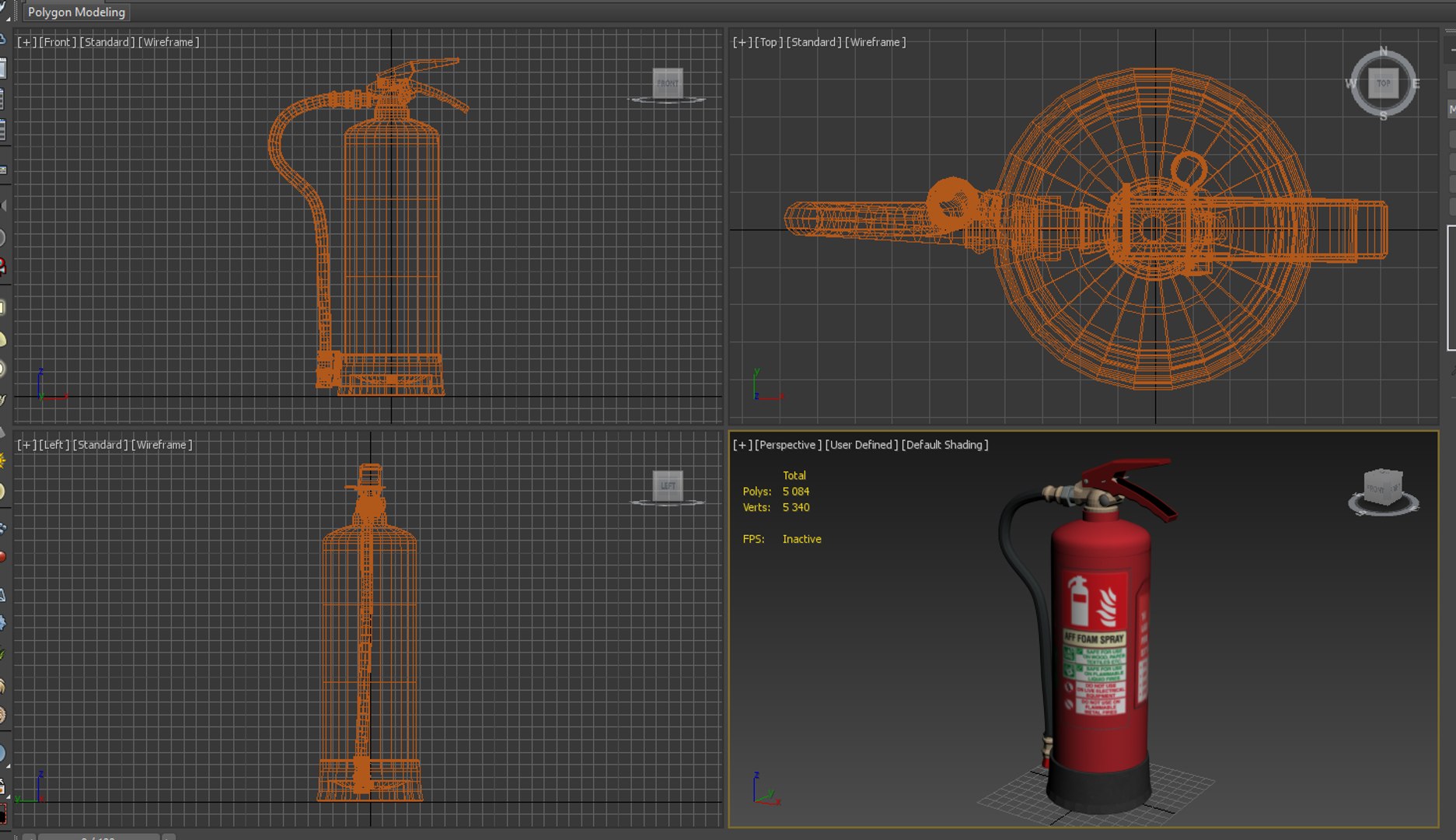Click the FPS value 'Inactive'

click(x=801, y=539)
